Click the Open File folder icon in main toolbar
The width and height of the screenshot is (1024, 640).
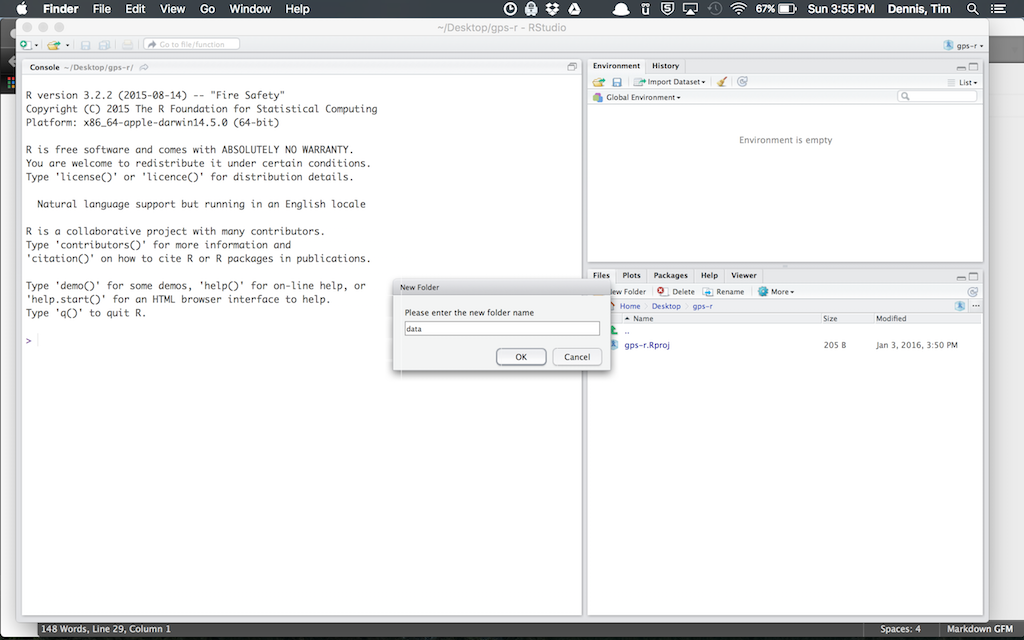54,44
